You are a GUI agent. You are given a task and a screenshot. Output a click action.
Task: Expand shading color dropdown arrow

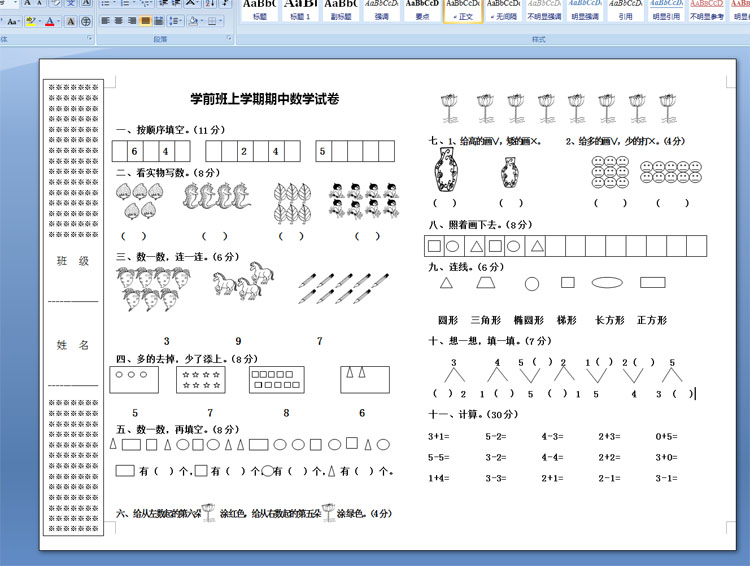click(201, 22)
